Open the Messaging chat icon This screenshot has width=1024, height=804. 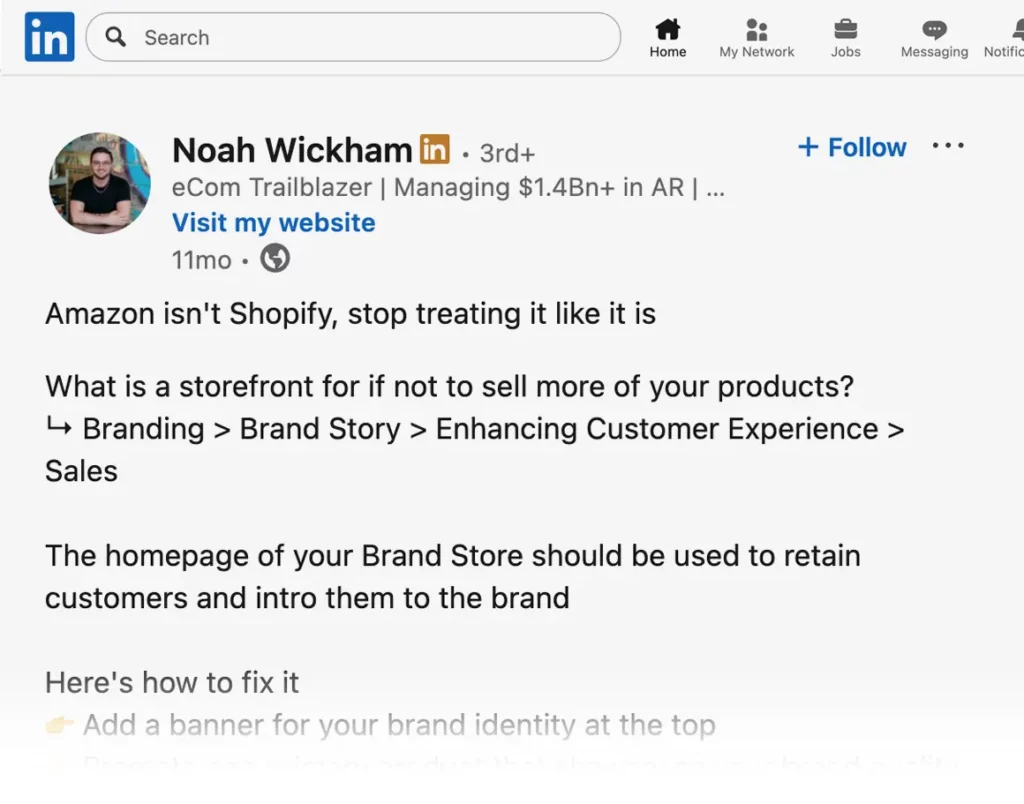[934, 29]
